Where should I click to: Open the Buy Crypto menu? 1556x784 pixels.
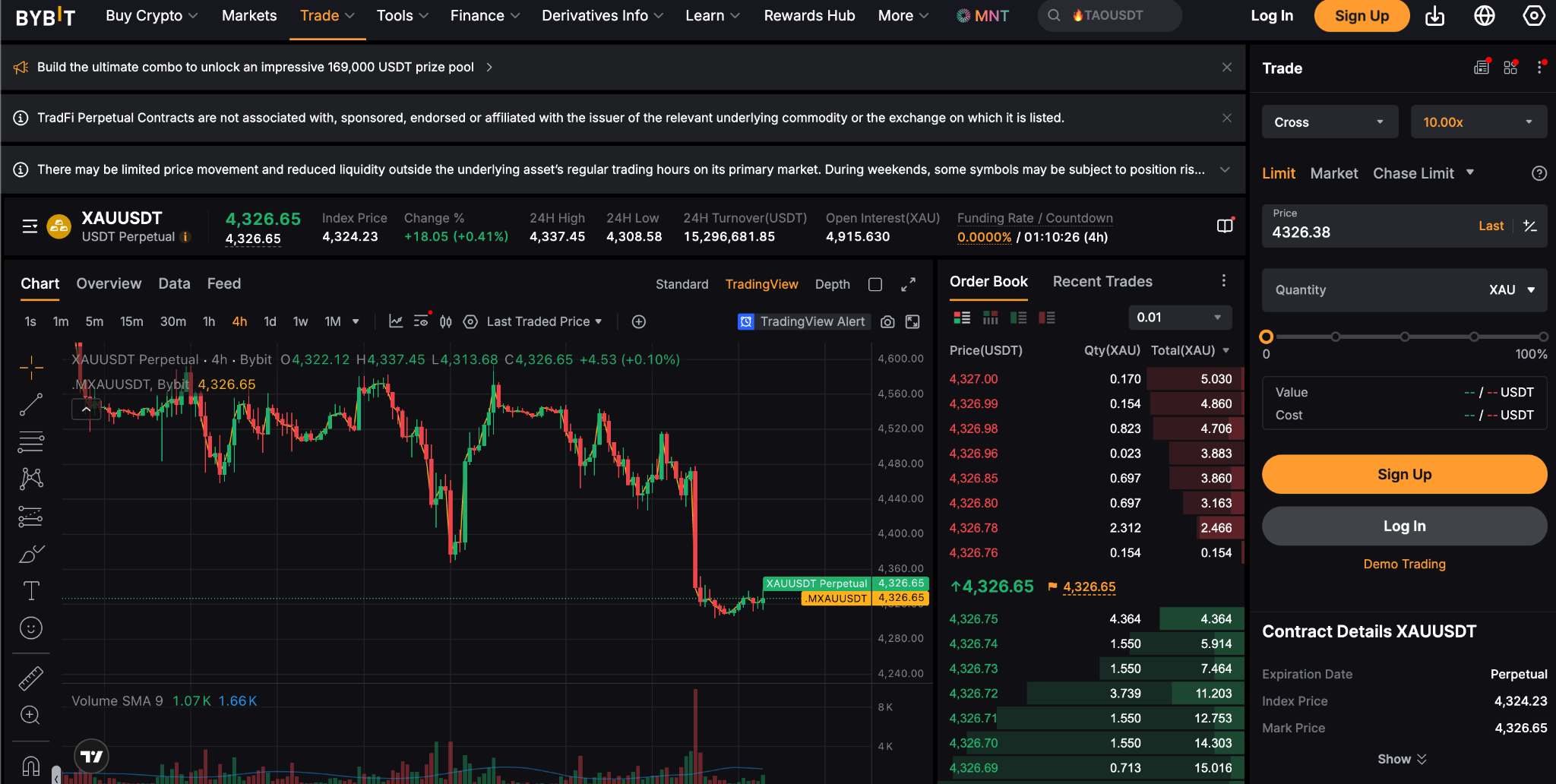coord(151,16)
